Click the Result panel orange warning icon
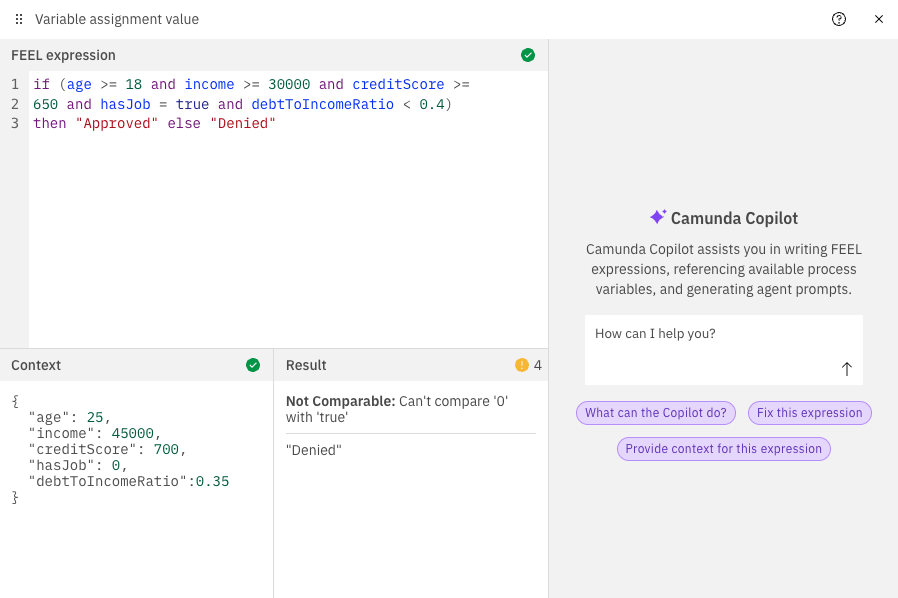The height and width of the screenshot is (598, 898). click(521, 365)
